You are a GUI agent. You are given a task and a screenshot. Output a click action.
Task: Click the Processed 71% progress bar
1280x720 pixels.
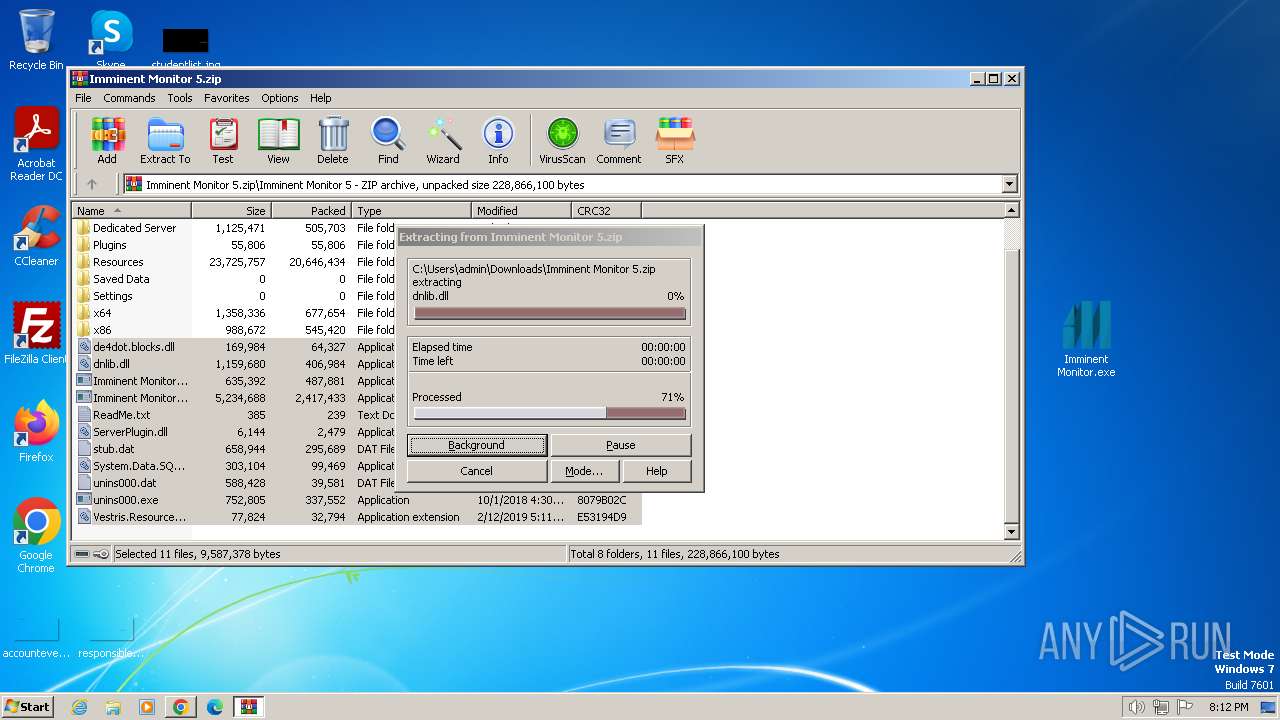point(549,413)
